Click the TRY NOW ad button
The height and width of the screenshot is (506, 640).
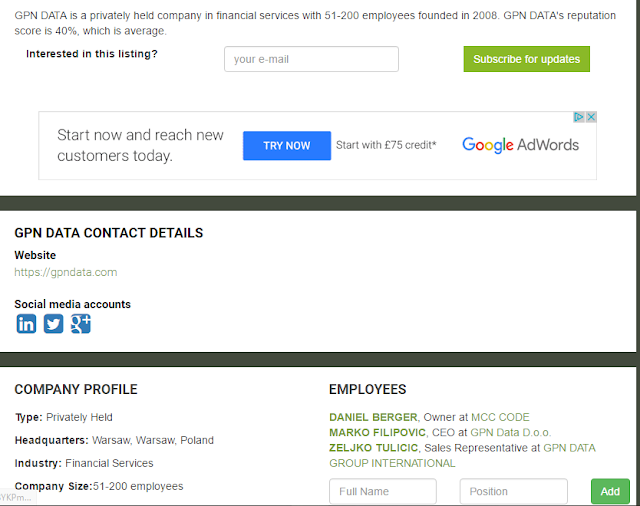[287, 146]
